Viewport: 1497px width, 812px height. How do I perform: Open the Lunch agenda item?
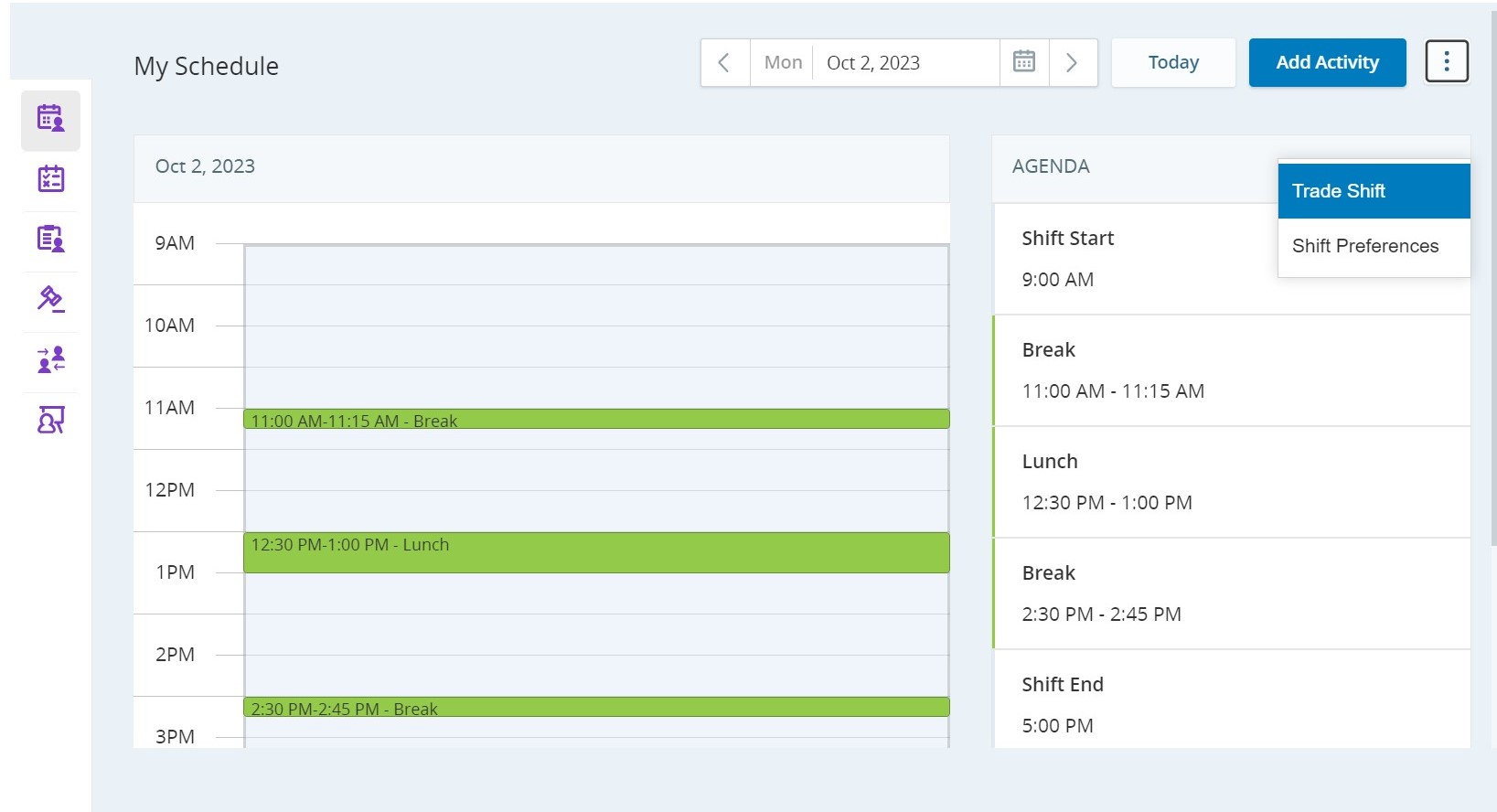pos(1231,482)
